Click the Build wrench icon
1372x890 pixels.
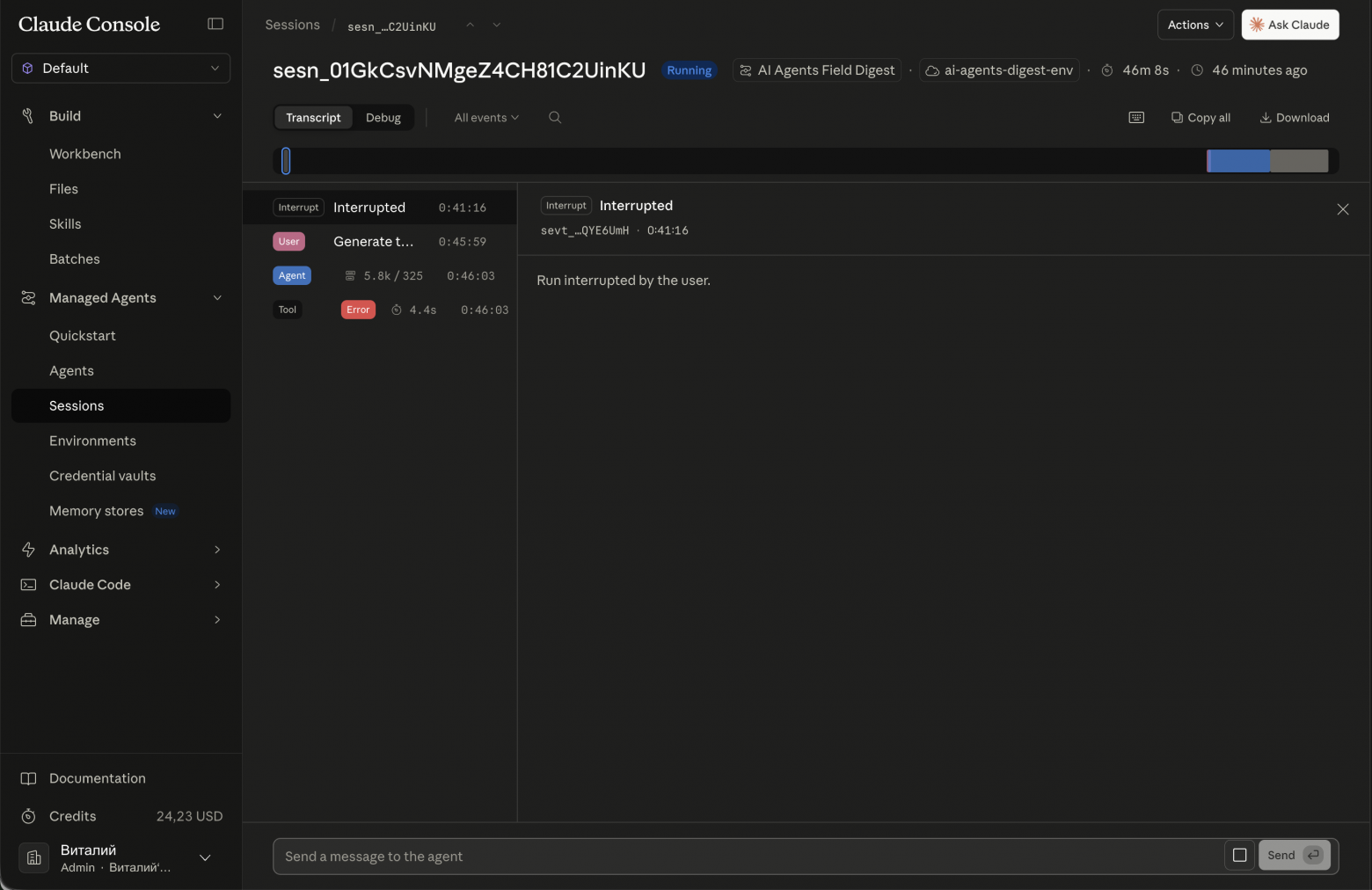[x=28, y=116]
